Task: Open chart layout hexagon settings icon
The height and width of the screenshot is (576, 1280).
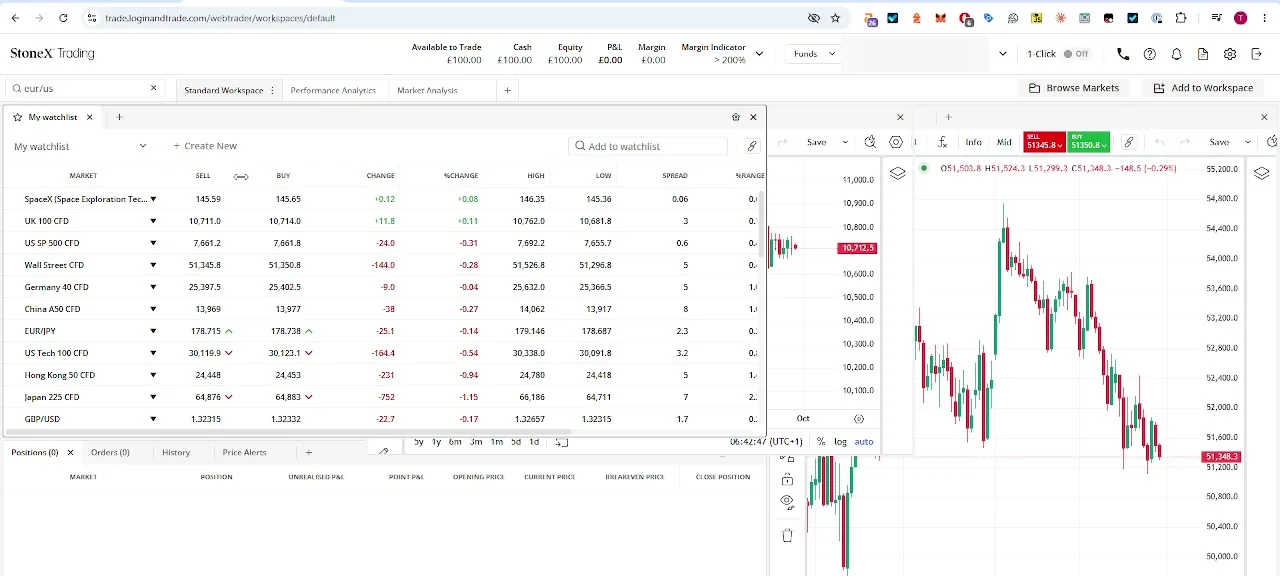Action: coord(896,142)
